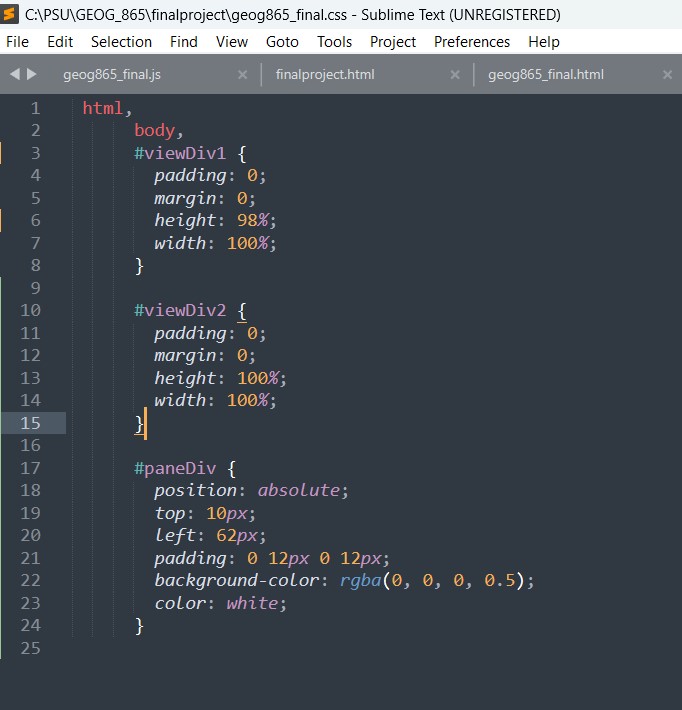The height and width of the screenshot is (710, 682).
Task: Open the Find menu
Action: (x=184, y=42)
